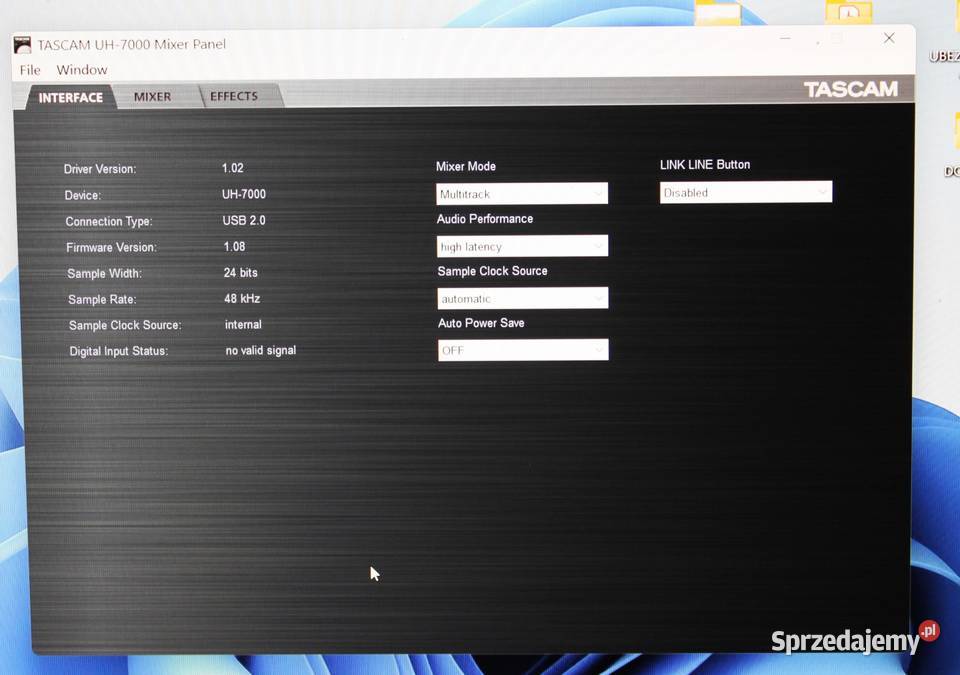Minimize the Mixer Panel window
This screenshot has height=675, width=960.
point(786,39)
